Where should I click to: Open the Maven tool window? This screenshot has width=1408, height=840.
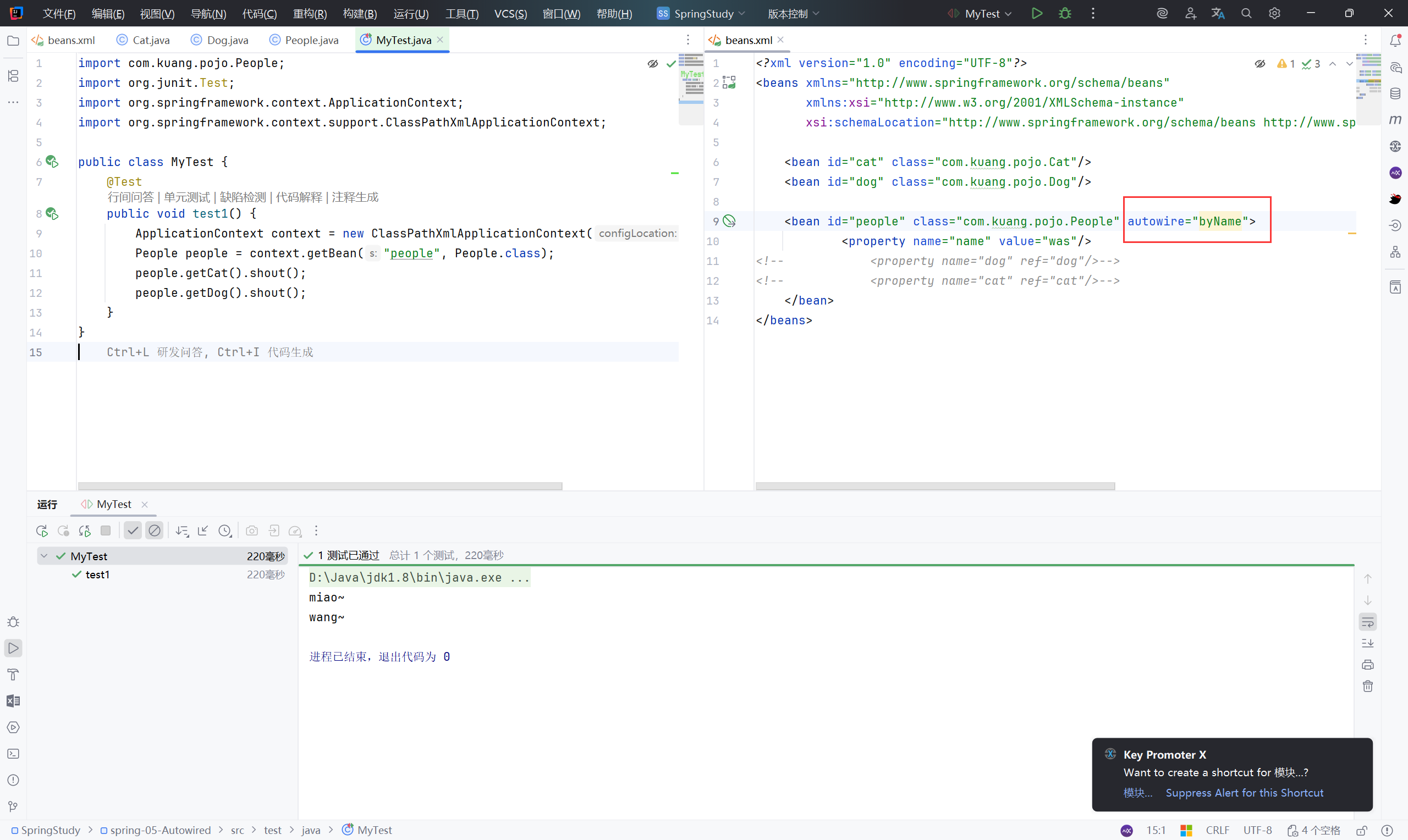click(x=1395, y=120)
